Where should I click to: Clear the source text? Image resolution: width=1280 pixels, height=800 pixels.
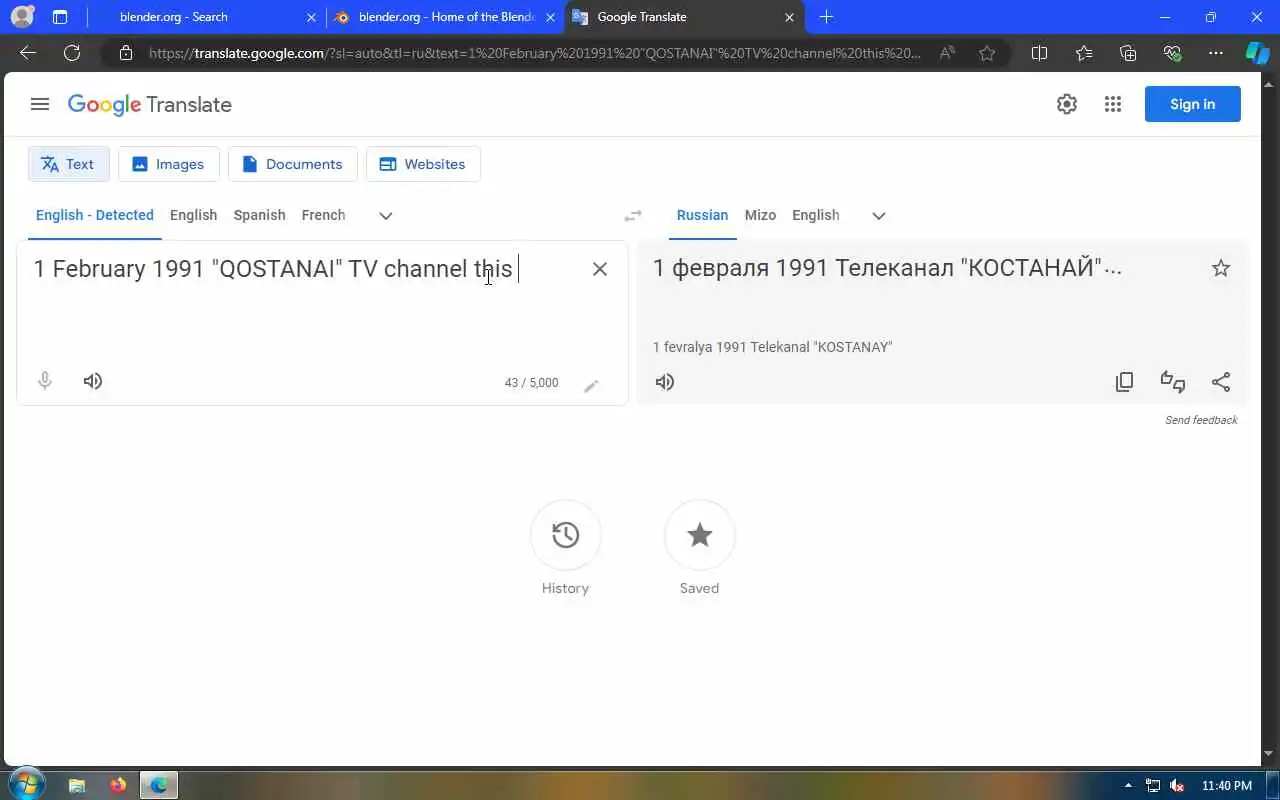(x=600, y=268)
